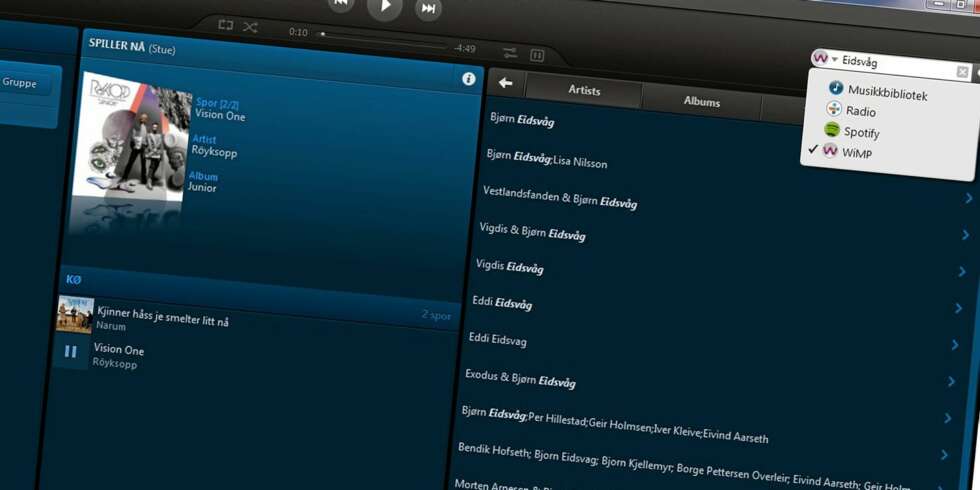This screenshot has height=490, width=980.
Task: Clear the search field with the X
Action: 962,72
